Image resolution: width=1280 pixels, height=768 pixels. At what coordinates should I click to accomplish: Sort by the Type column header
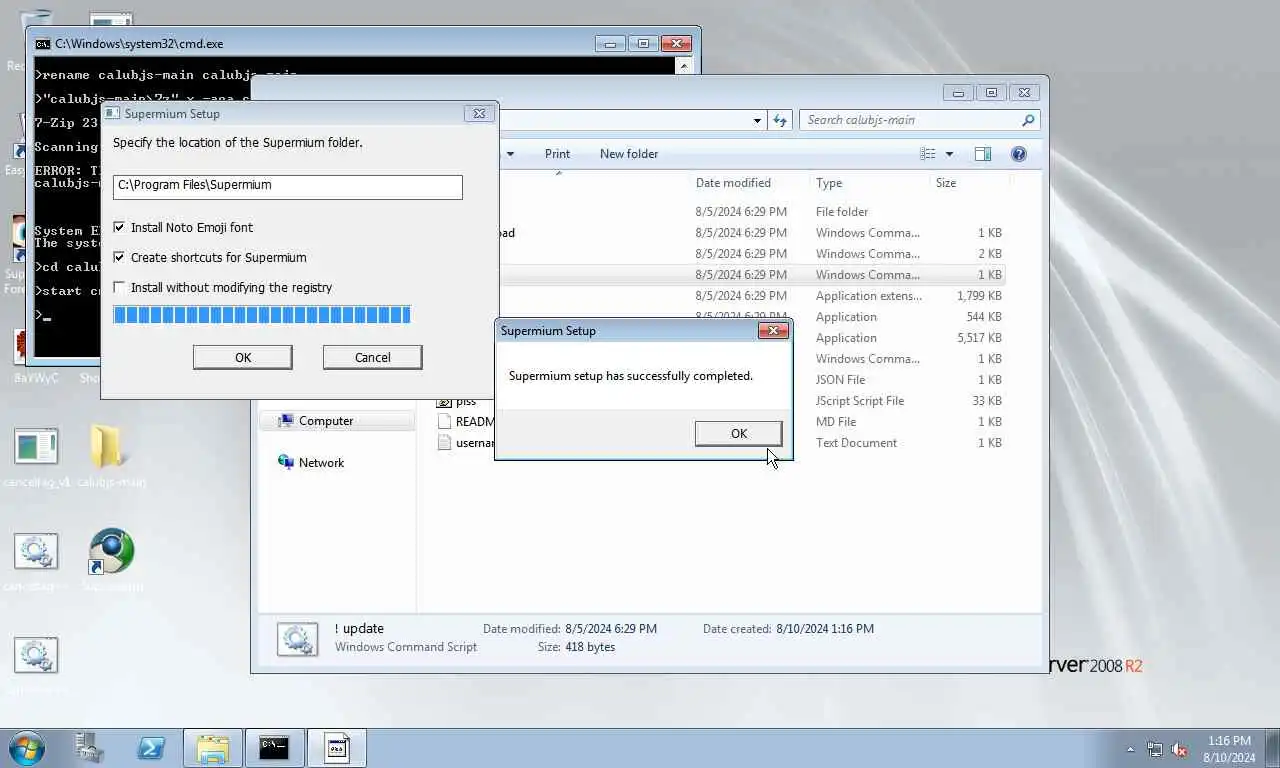[829, 183]
